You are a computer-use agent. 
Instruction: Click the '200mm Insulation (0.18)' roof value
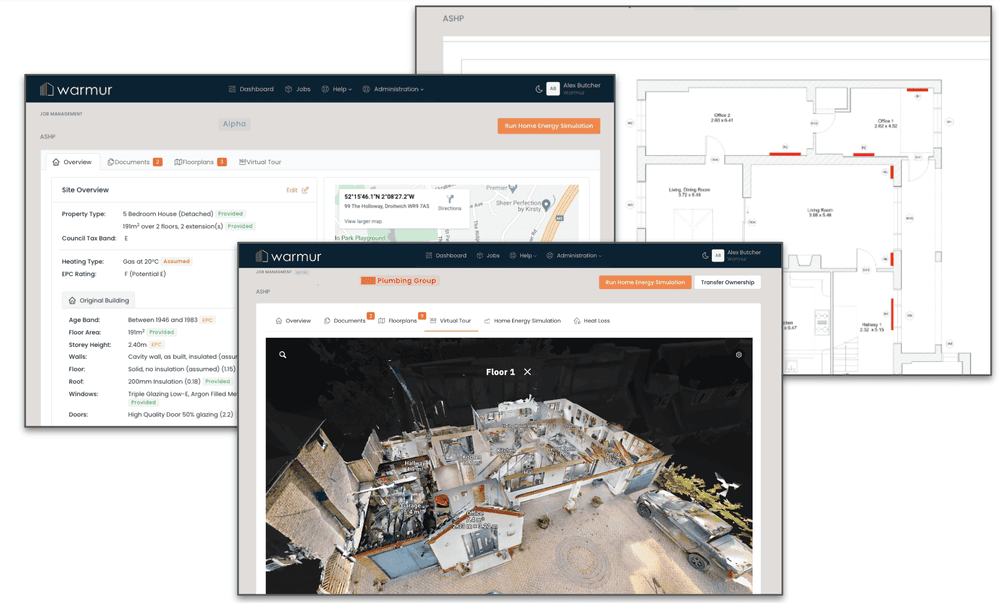pos(164,382)
